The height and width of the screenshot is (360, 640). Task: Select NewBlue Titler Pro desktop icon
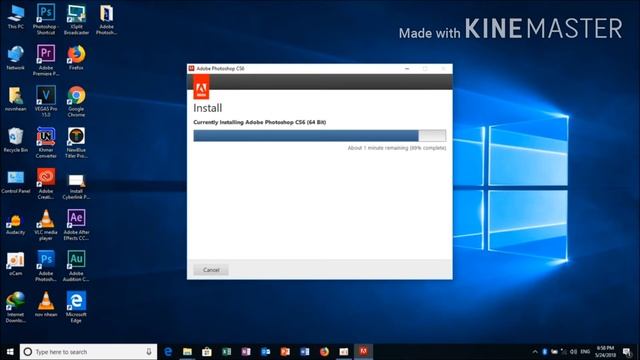[x=76, y=143]
